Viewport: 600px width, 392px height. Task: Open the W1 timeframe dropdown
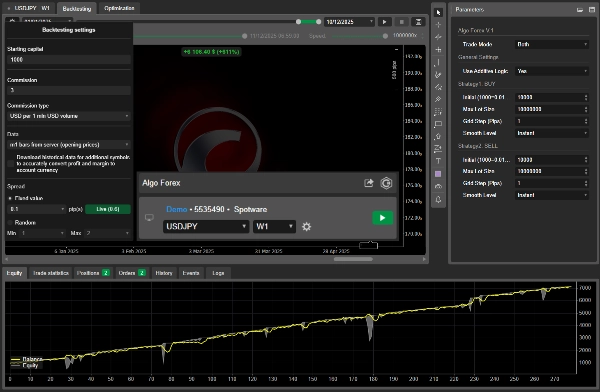pos(274,227)
